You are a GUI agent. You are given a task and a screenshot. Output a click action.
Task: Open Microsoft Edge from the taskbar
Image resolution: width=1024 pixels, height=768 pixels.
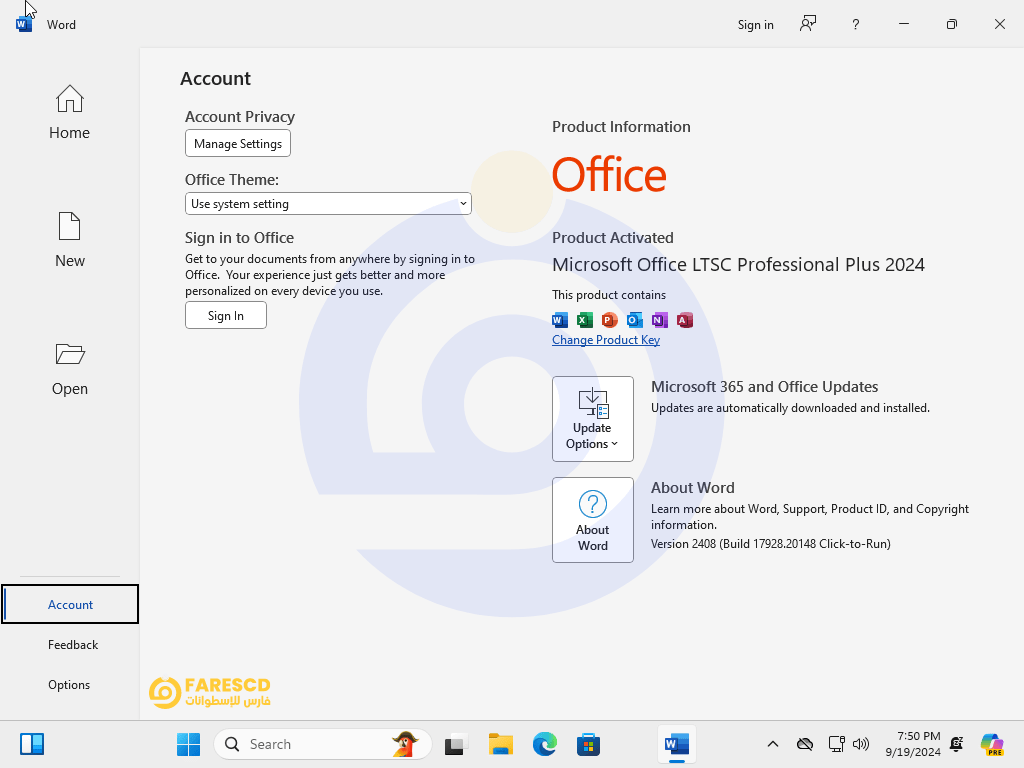pyautogui.click(x=545, y=744)
